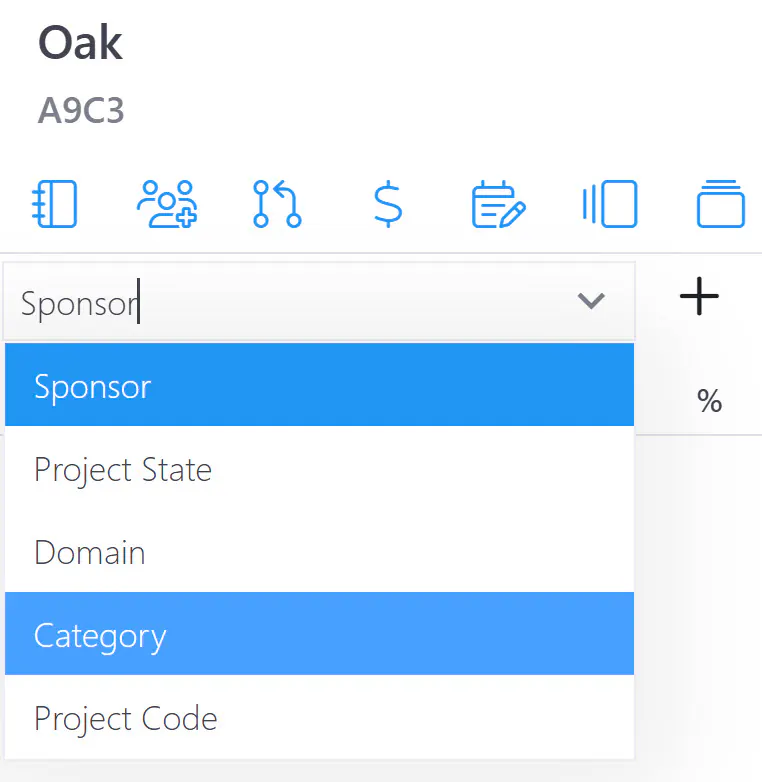Image resolution: width=762 pixels, height=782 pixels.
Task: Select the Sponsor option in the list
Action: [319, 385]
